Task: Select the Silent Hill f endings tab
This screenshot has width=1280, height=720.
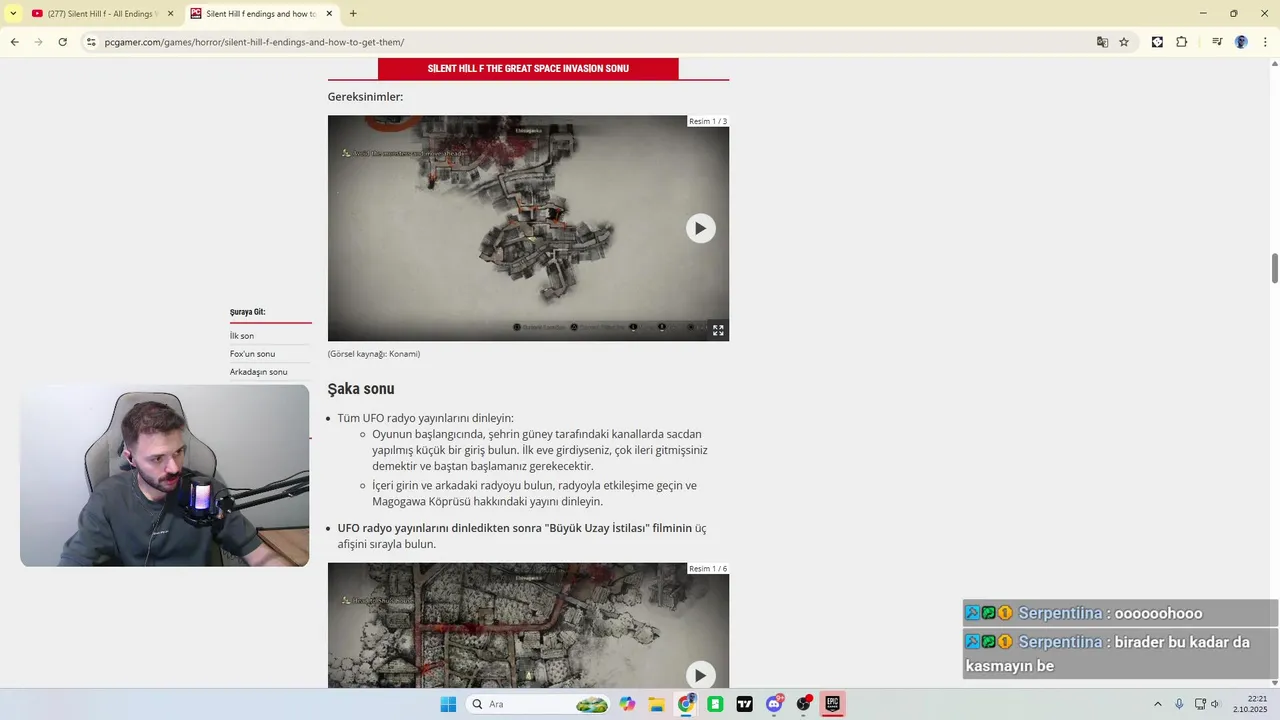Action: [262, 14]
